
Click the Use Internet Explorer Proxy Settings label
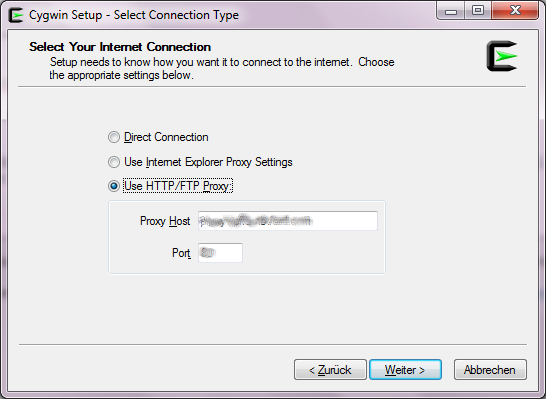pos(208,162)
